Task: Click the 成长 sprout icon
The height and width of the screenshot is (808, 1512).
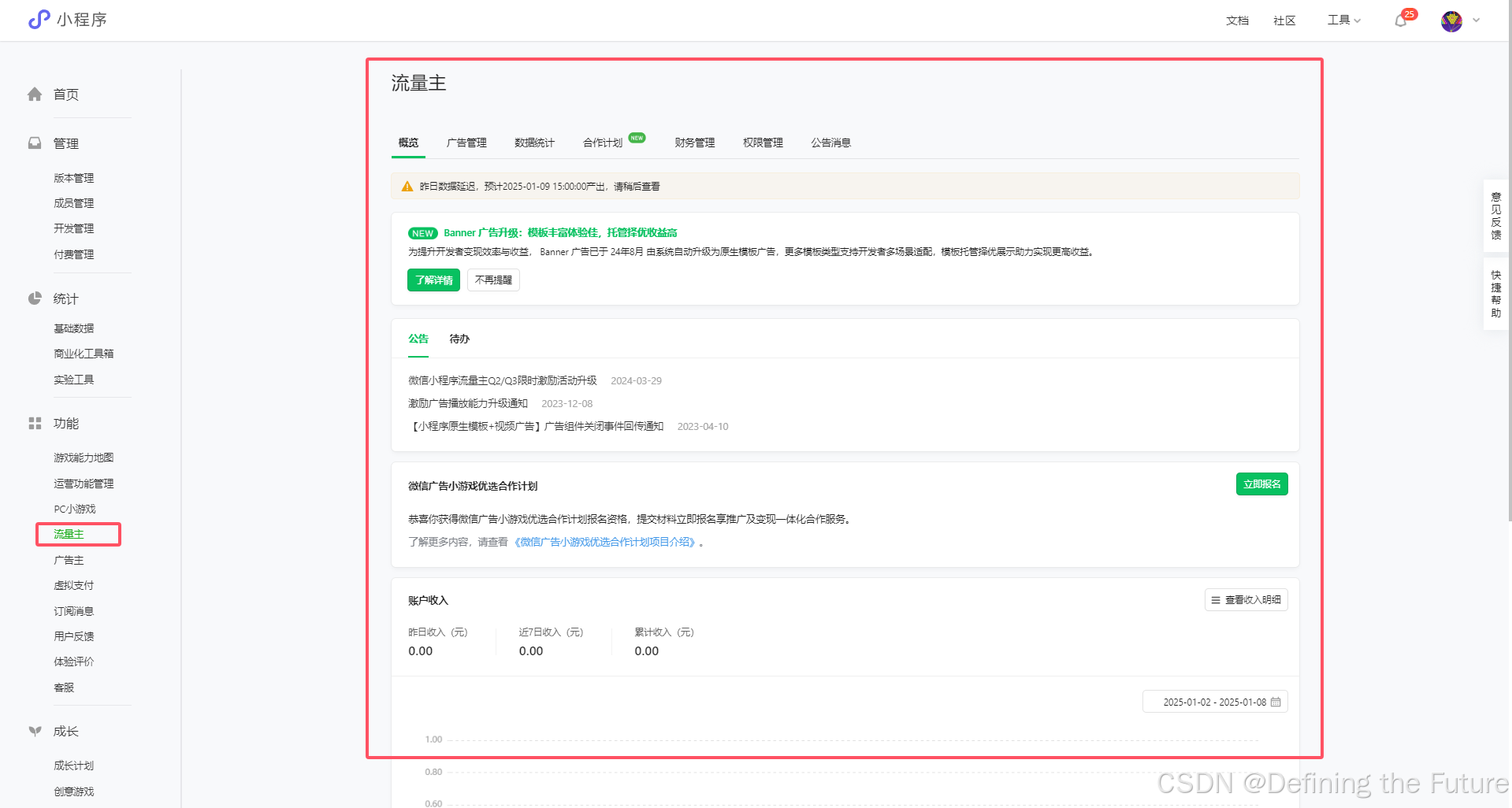Action: point(35,731)
